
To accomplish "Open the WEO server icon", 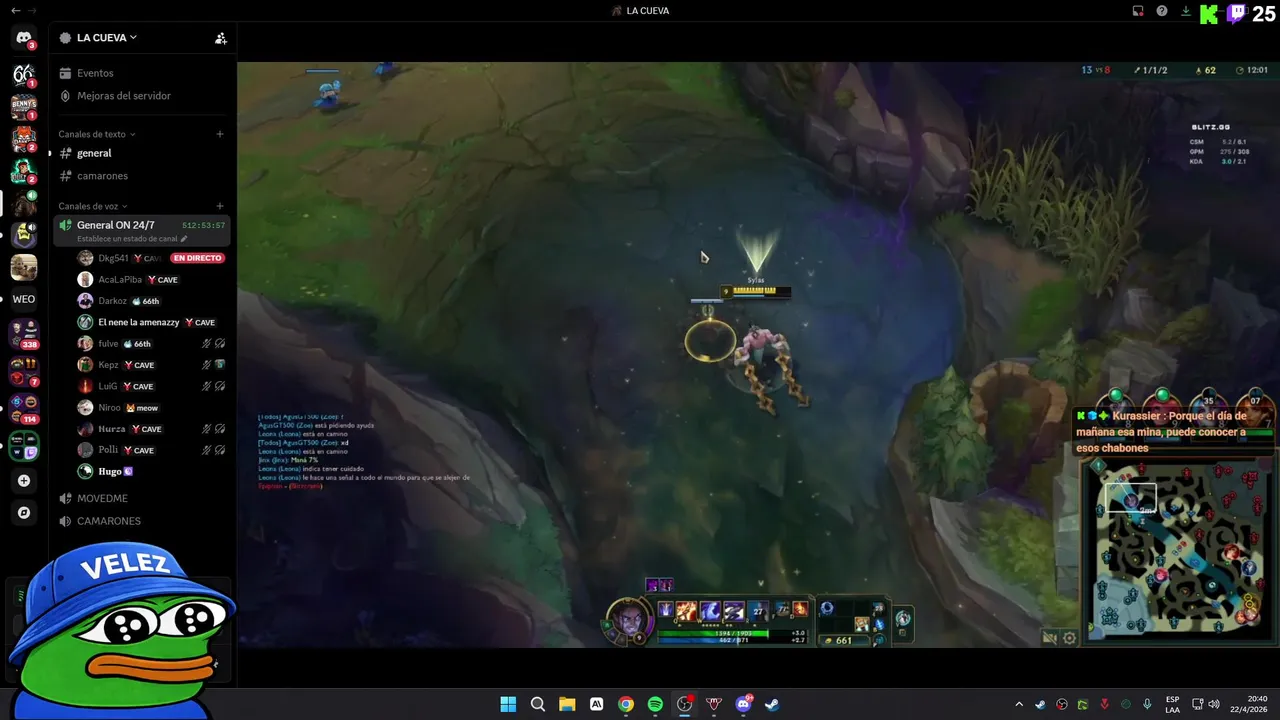I will 24,299.
